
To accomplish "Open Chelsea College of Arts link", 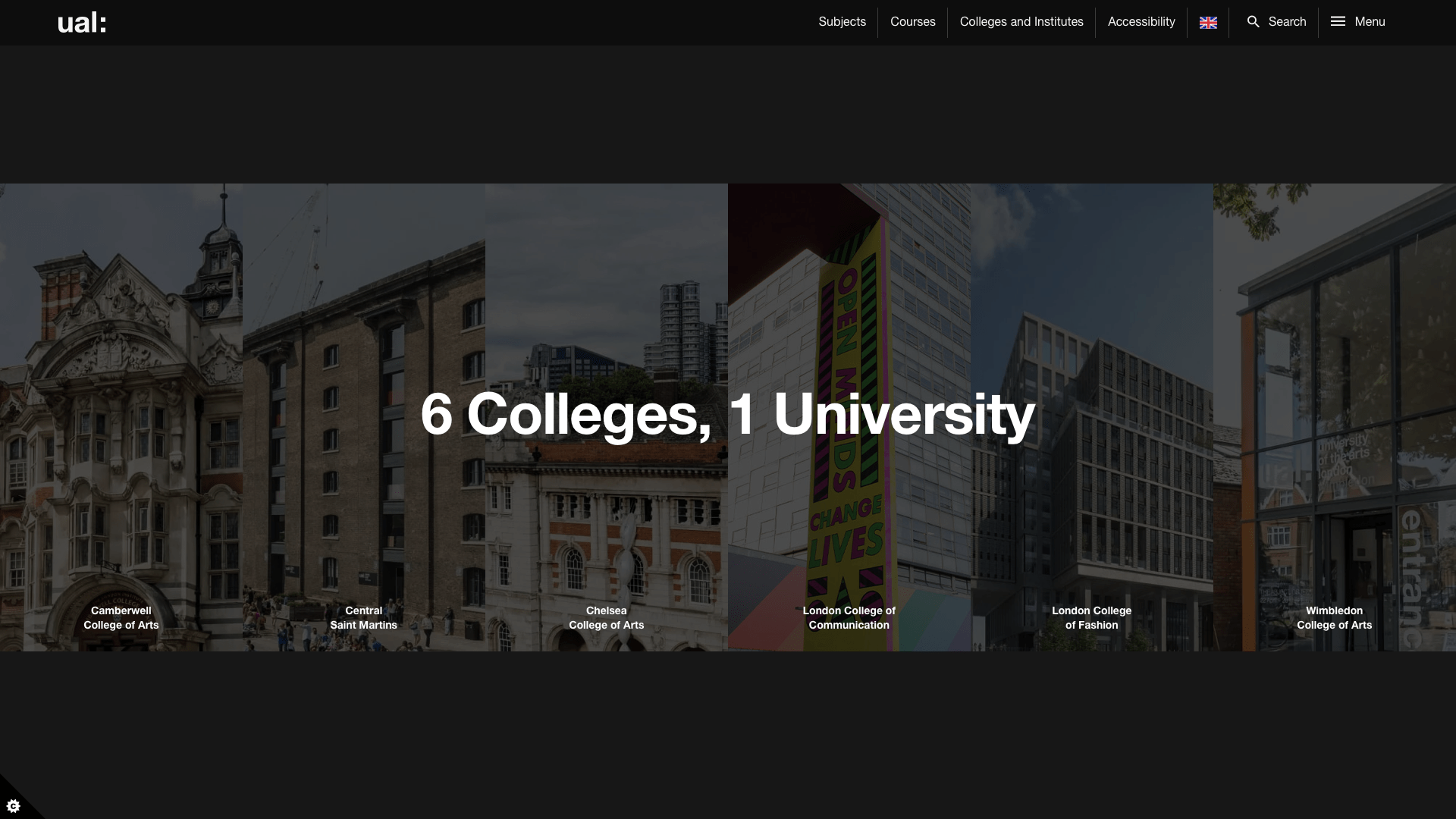I will tap(607, 618).
